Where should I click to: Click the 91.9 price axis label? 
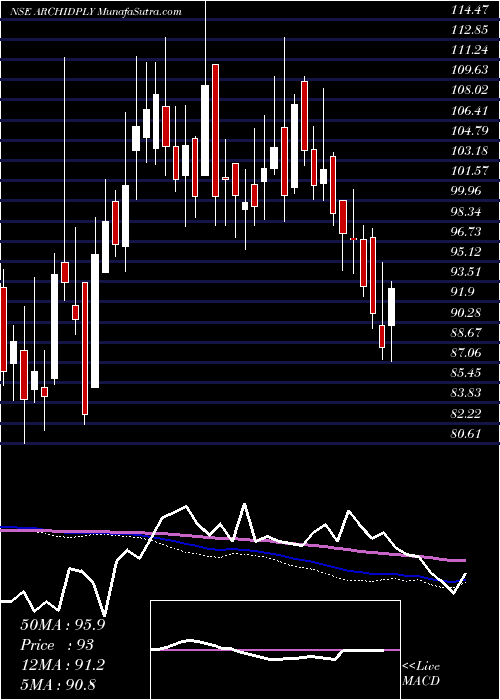click(x=463, y=292)
